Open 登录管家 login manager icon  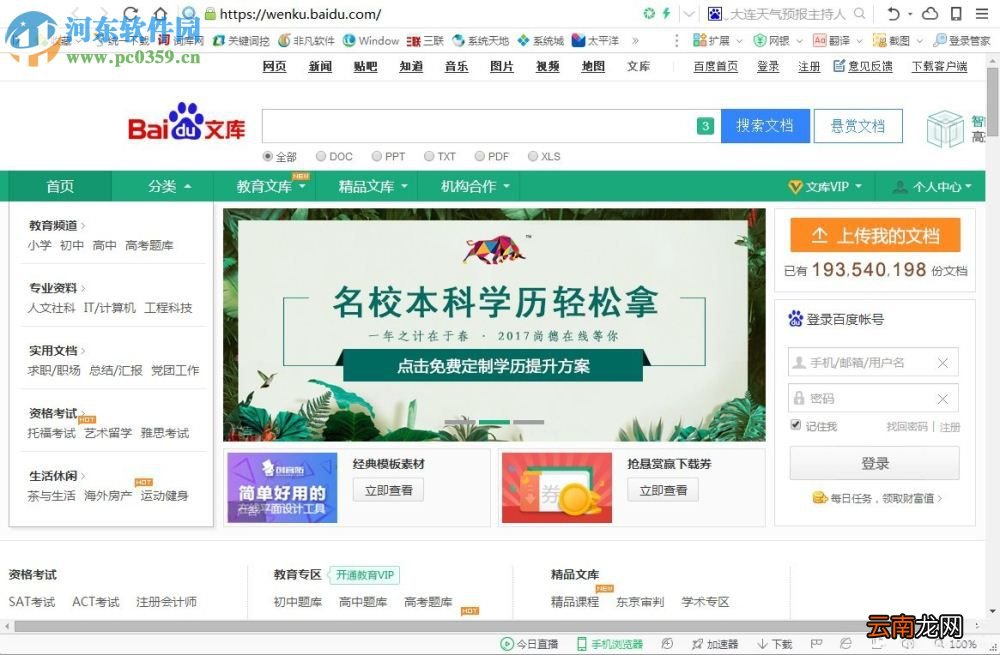click(x=939, y=41)
